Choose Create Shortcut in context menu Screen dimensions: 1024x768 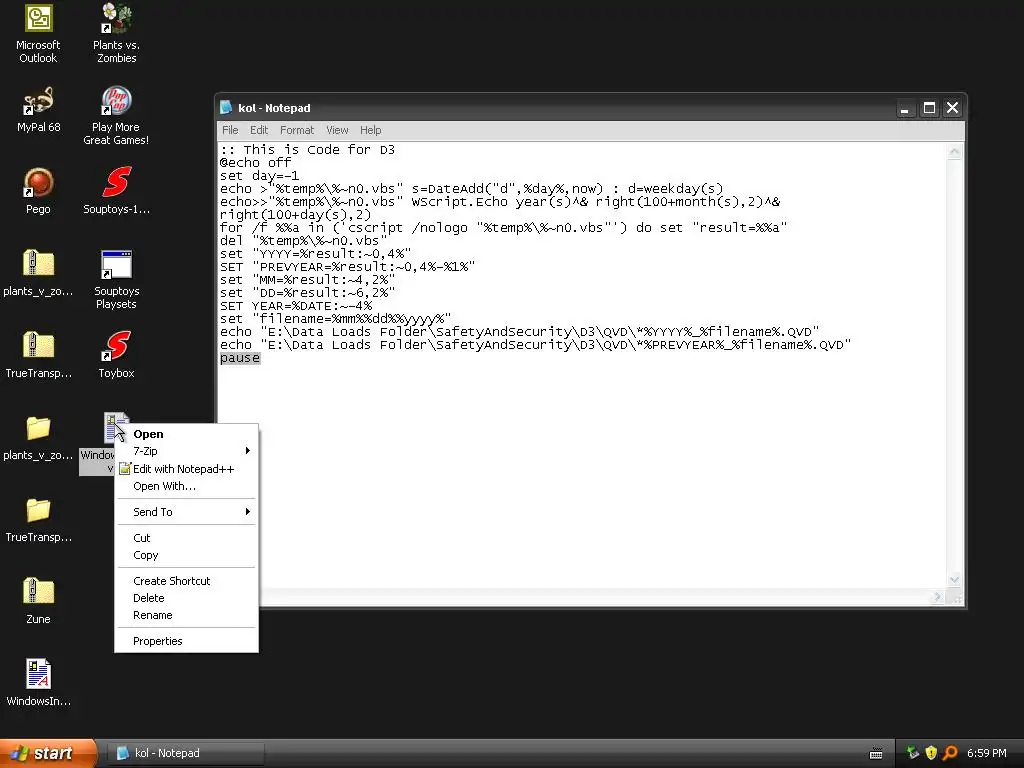click(x=187, y=581)
